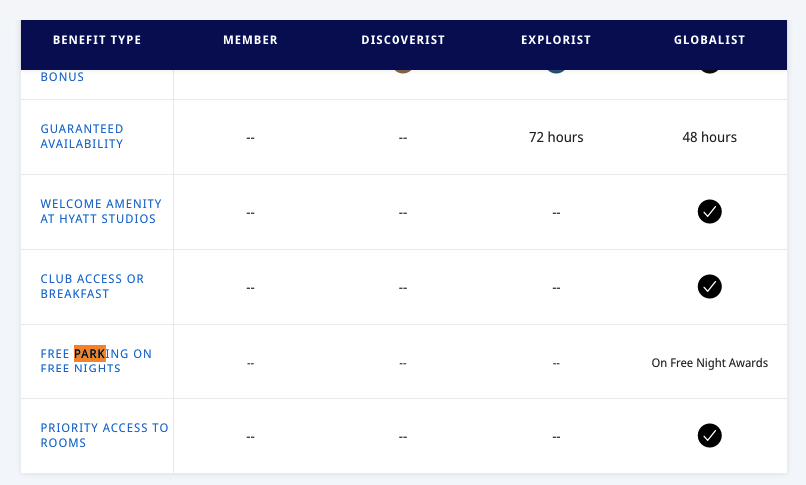Click Globalist checkmark for Club Access row

(x=709, y=287)
